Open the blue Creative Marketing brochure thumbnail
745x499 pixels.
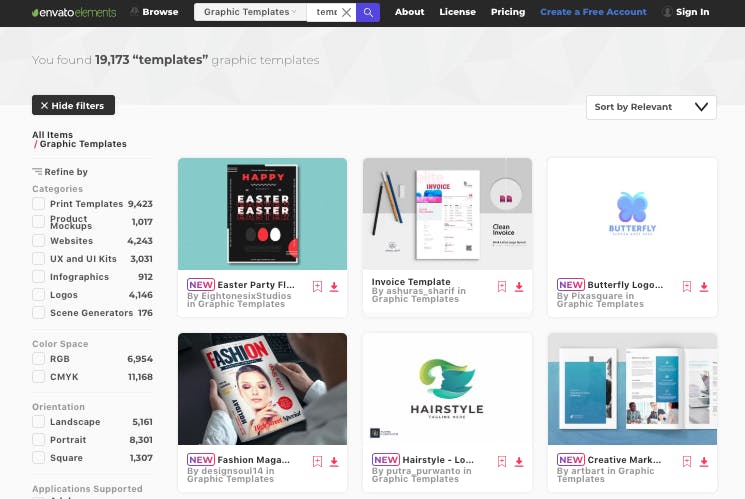tap(632, 389)
